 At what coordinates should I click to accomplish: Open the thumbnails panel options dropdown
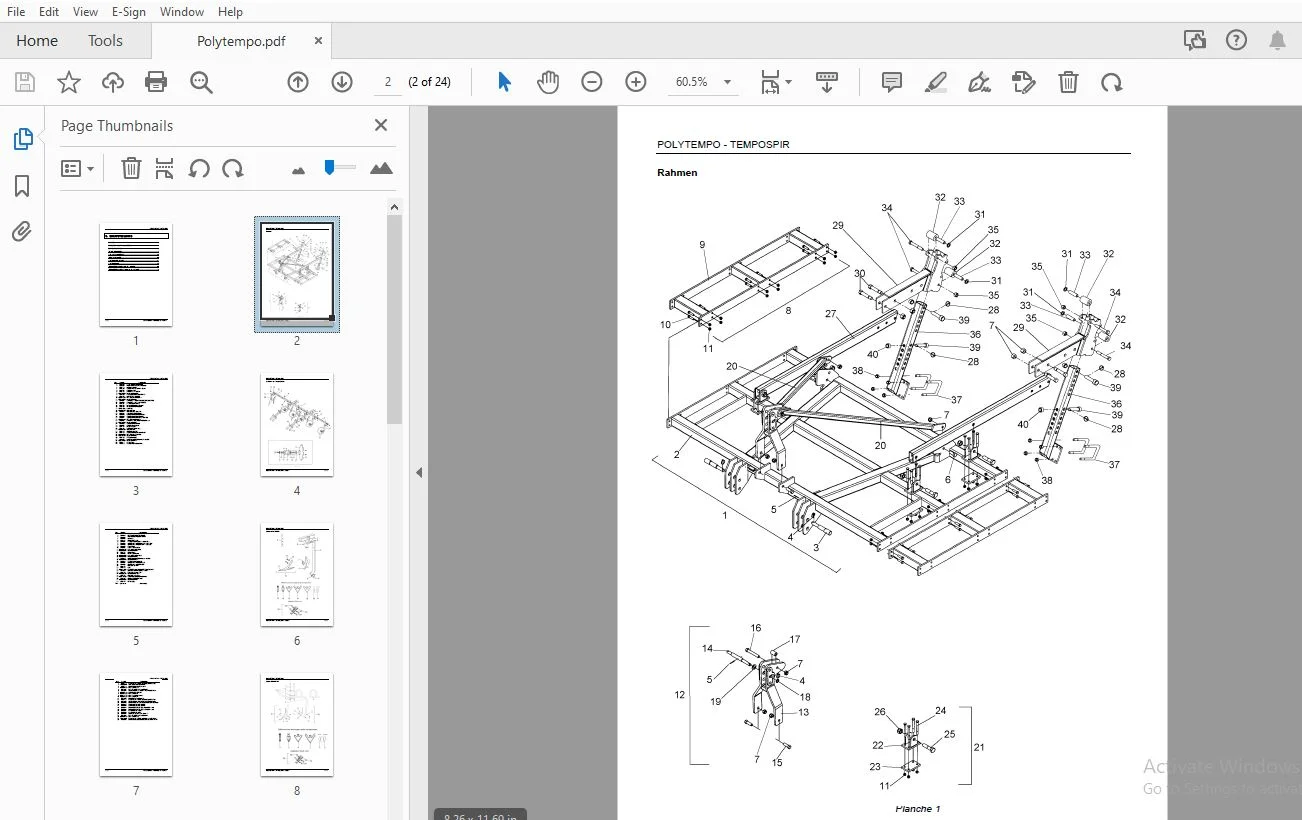click(x=77, y=169)
